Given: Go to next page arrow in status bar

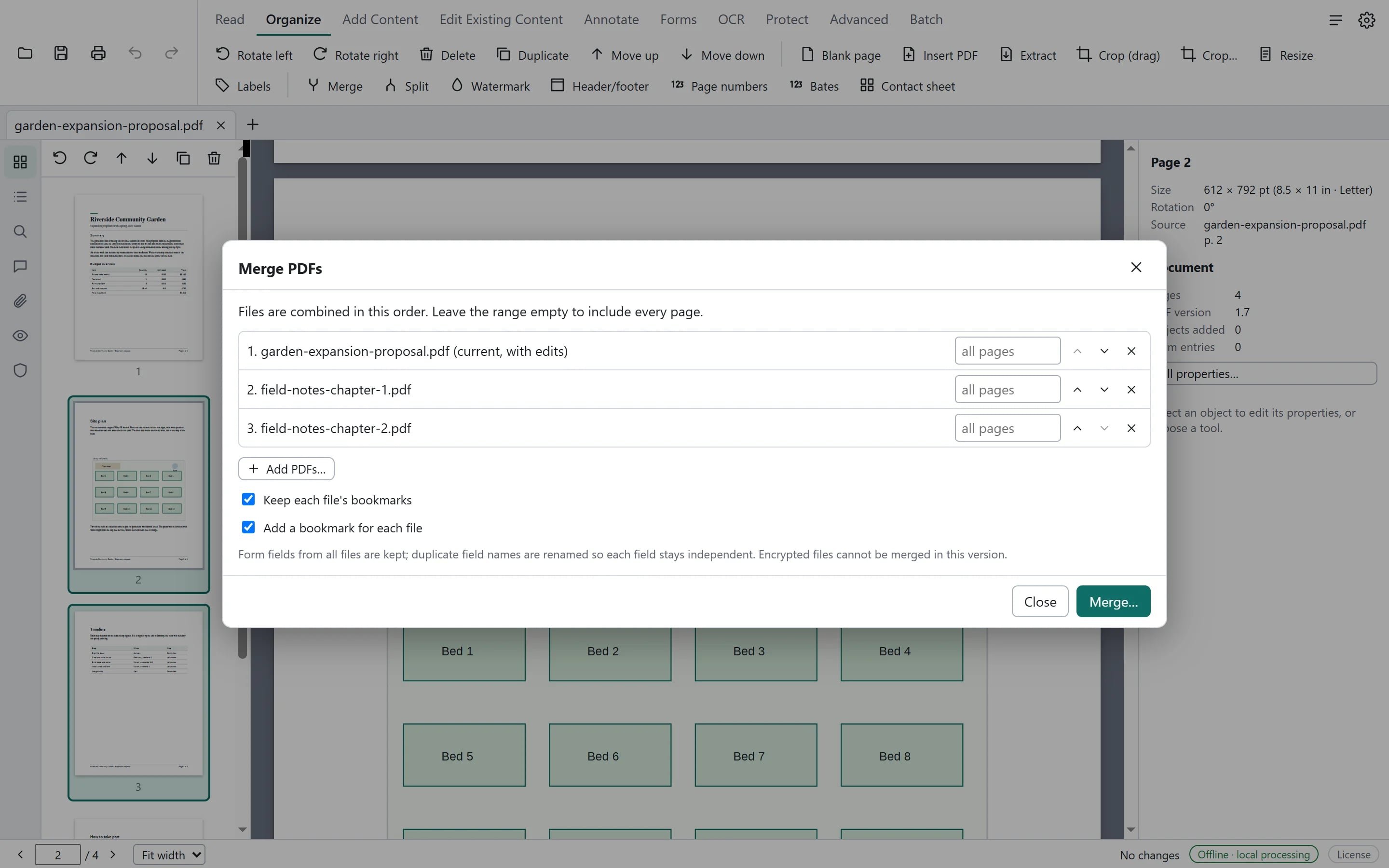Looking at the screenshot, I should [113, 855].
